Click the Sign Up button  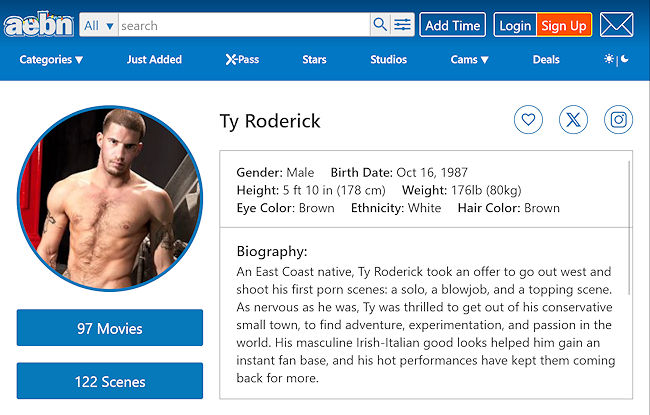pos(564,25)
